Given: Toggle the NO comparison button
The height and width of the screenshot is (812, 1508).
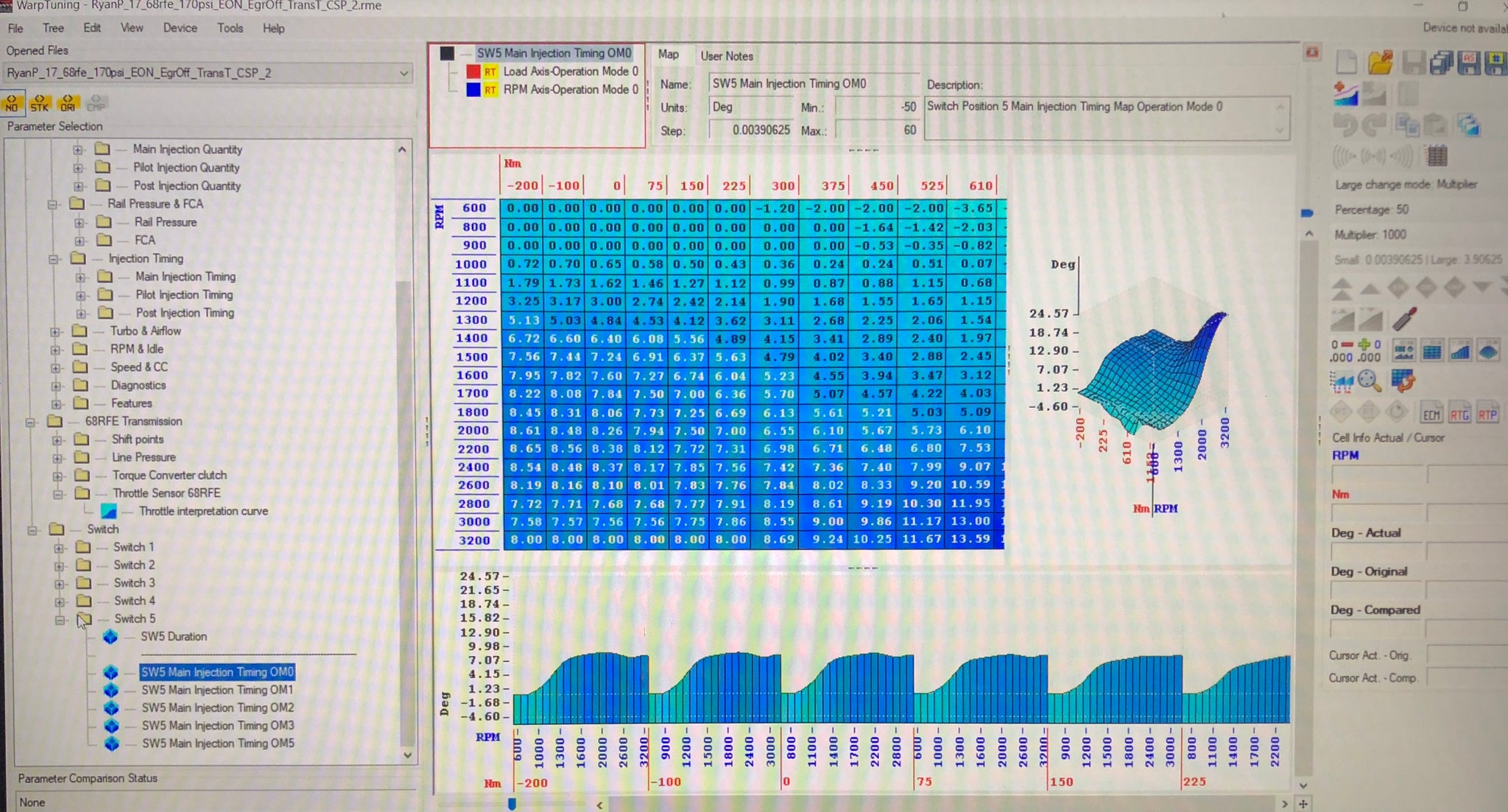Looking at the screenshot, I should pos(12,102).
